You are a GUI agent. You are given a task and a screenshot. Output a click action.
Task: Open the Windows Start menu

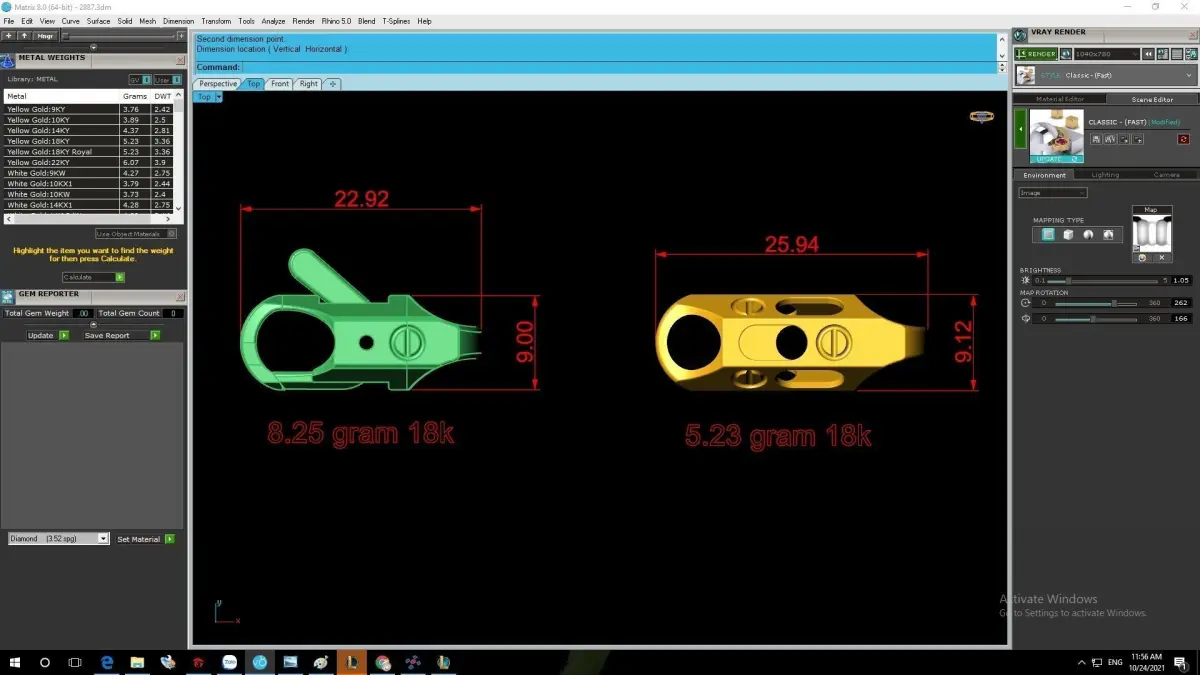pos(15,662)
